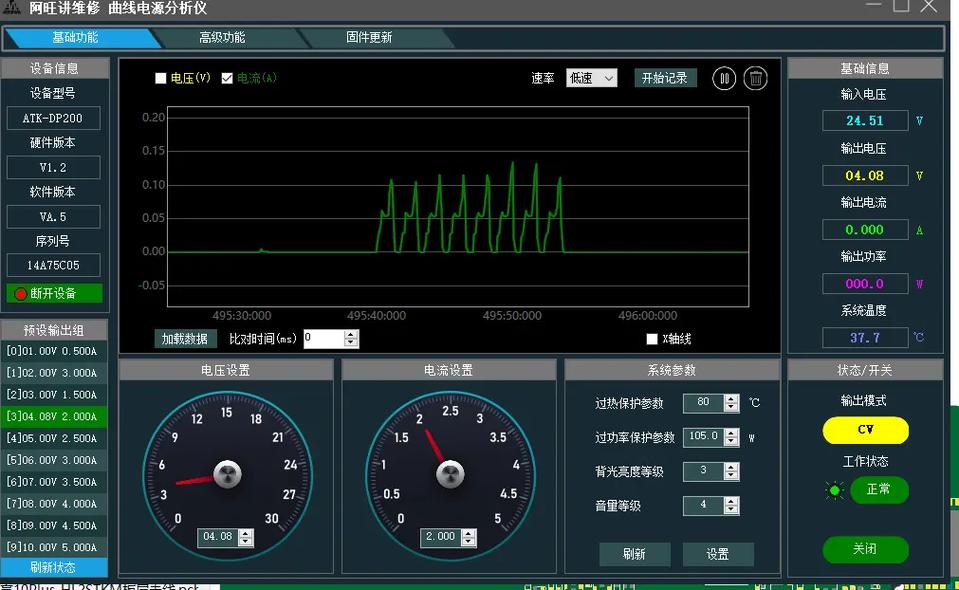The width and height of the screenshot is (959, 590).
Task: Click the pause recording icon
Action: tap(724, 78)
